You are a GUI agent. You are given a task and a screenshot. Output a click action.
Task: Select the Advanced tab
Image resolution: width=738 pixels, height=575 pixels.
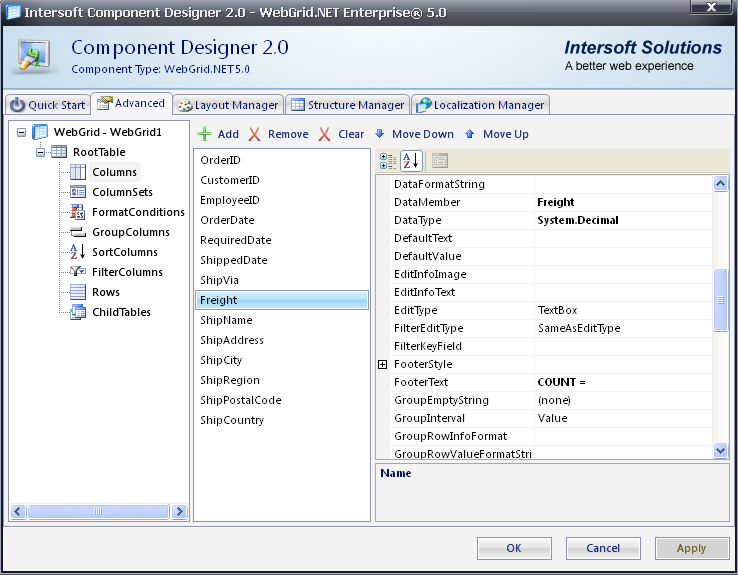pos(131,103)
